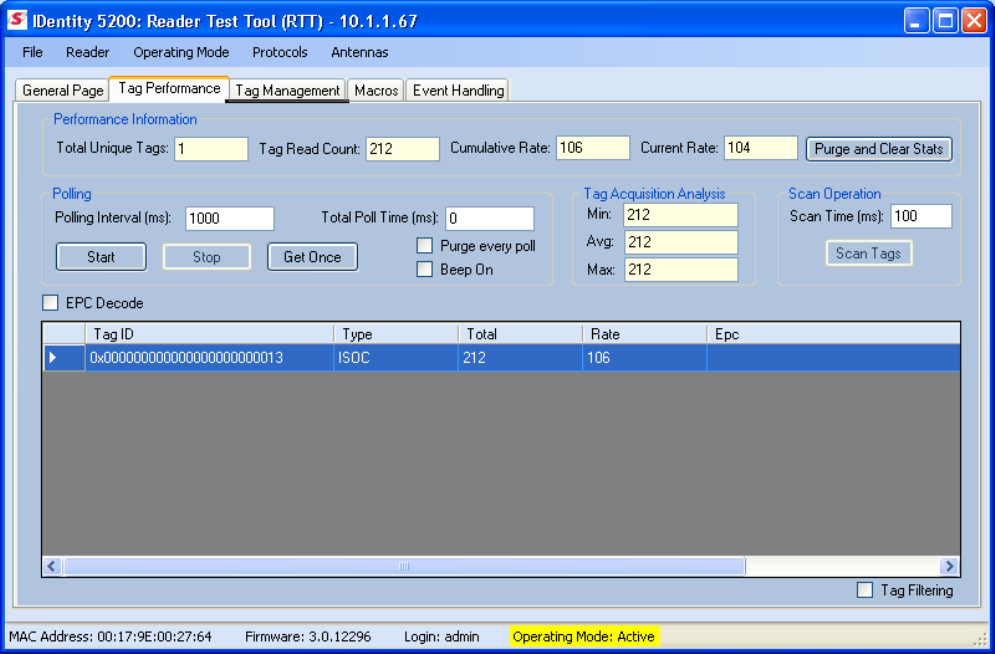Screen dimensions: 995x654
Task: Click the 106 rate cell in table
Action: pyautogui.click(x=645, y=358)
